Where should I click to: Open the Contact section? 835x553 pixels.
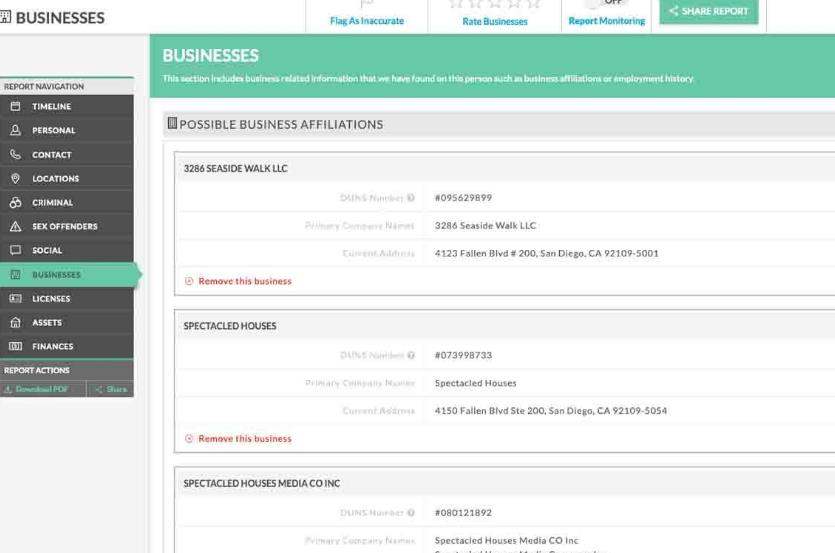point(67,154)
